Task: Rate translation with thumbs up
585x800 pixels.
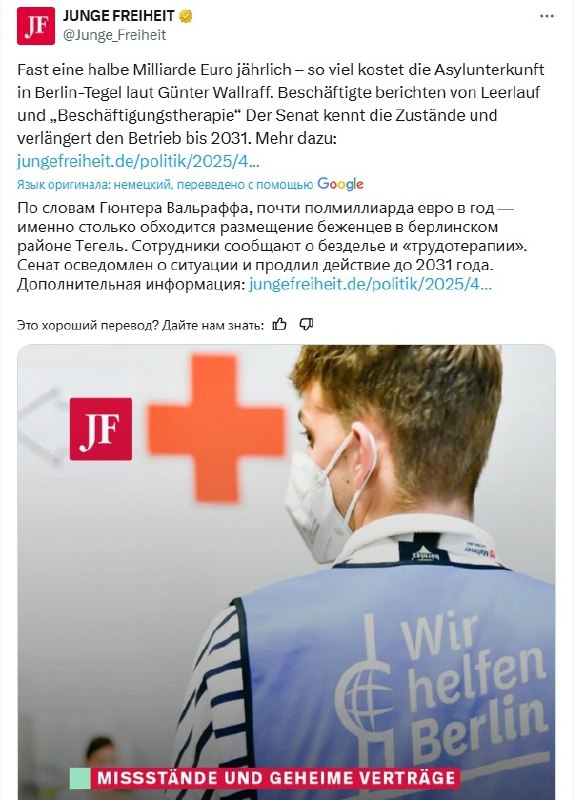Action: pos(279,324)
